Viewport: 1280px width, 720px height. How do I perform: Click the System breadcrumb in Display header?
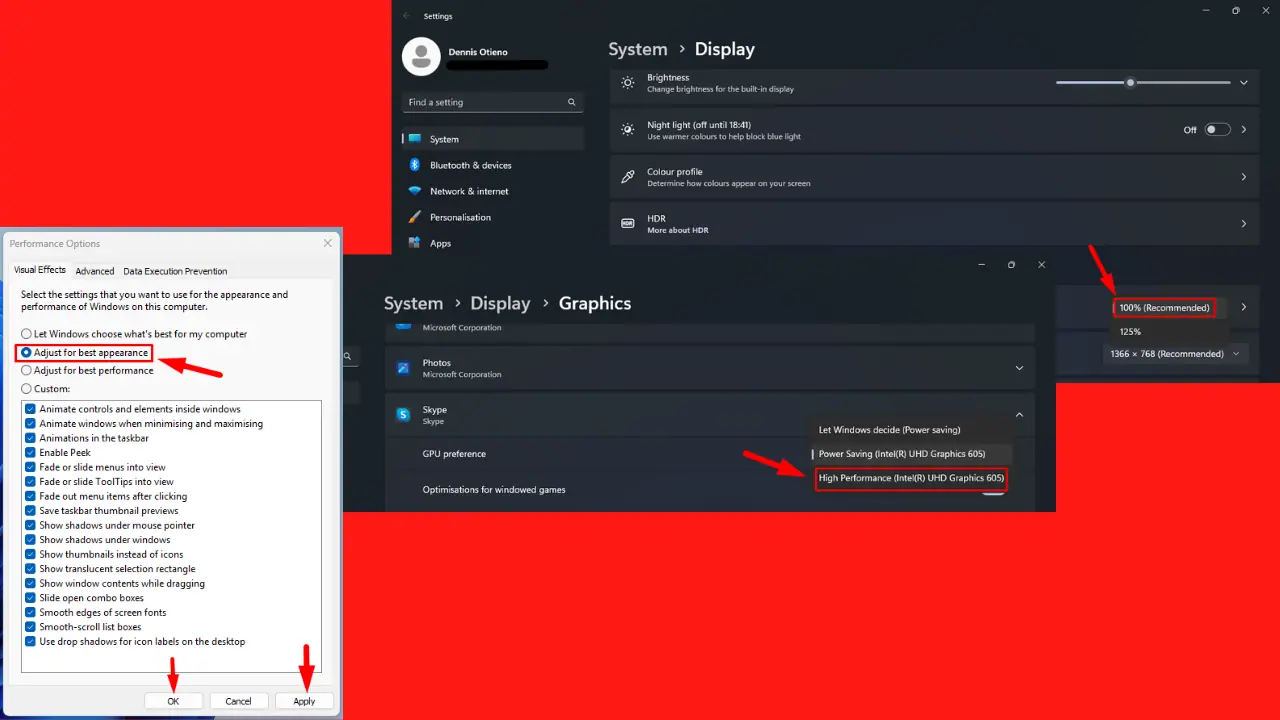pos(638,49)
